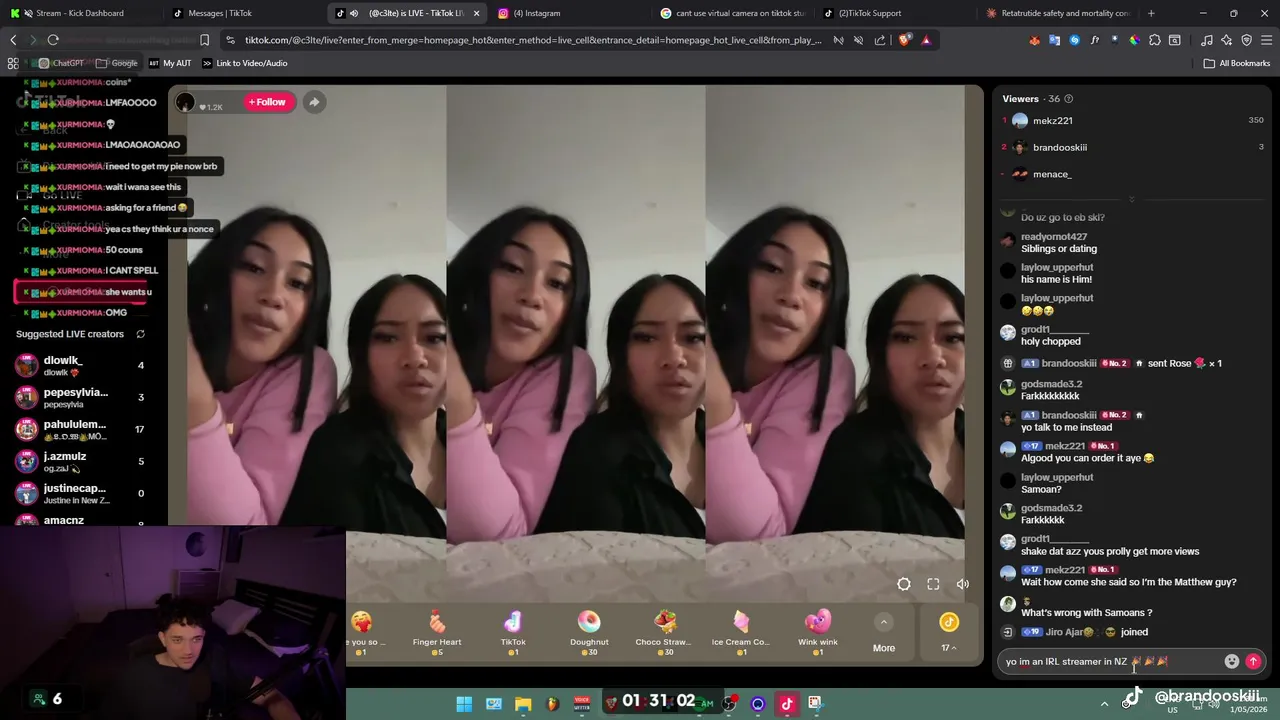Send a Wink wink gift

tap(818, 632)
